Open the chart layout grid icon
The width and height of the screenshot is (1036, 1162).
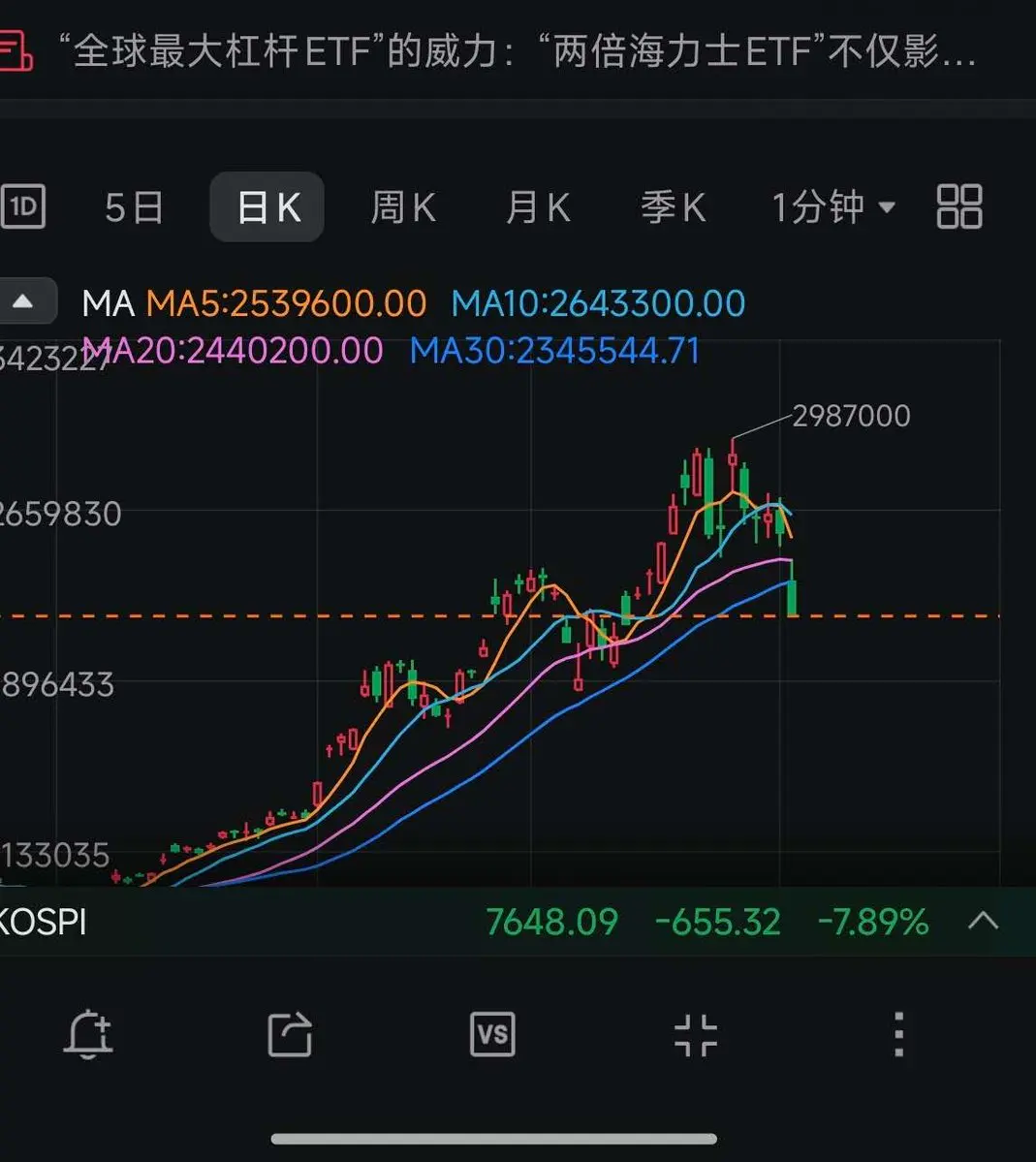coord(959,206)
